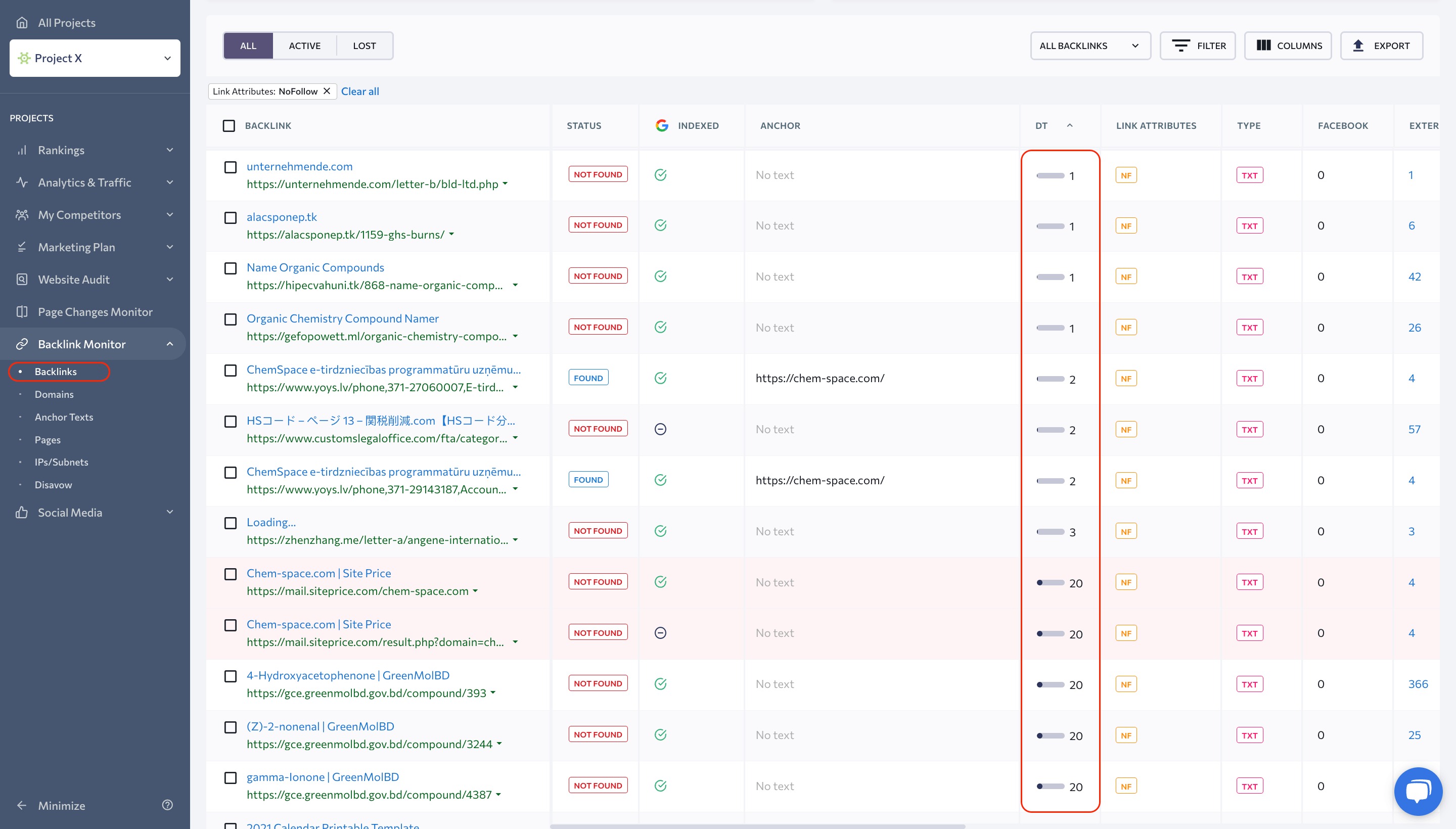This screenshot has width=1456, height=829.
Task: Open the Disavow submenu item
Action: pos(54,485)
